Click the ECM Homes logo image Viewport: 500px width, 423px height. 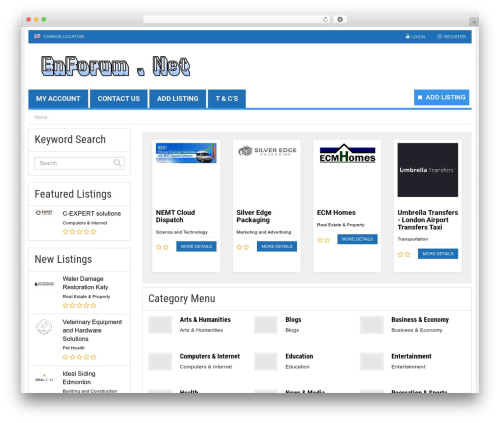(x=347, y=154)
